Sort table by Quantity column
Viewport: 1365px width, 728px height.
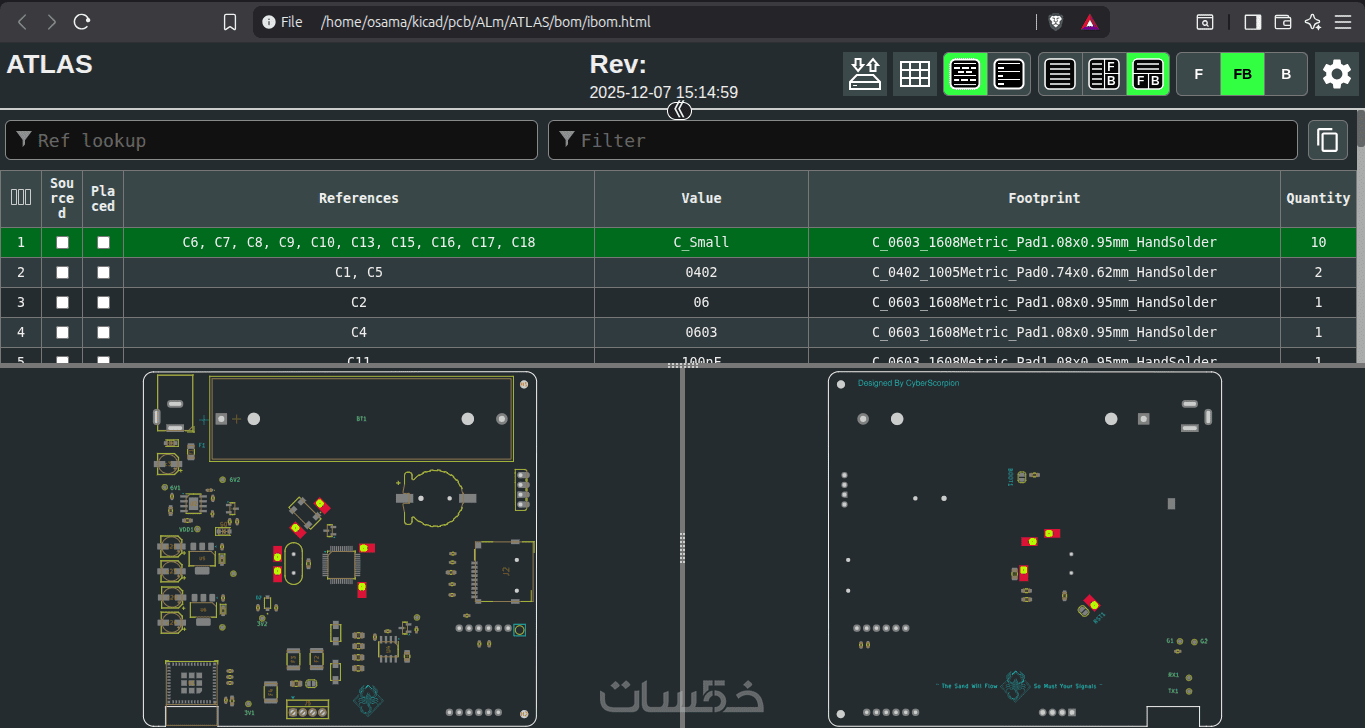point(1318,198)
